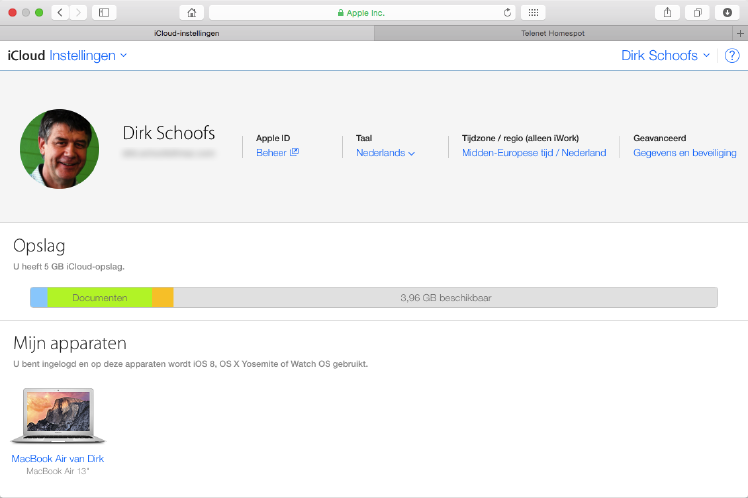Click the blue storage bar segment
Image resolution: width=748 pixels, height=498 pixels.
pos(39,298)
